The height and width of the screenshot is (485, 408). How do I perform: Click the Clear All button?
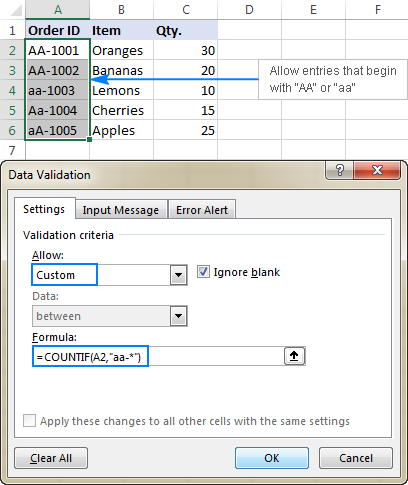(51, 458)
